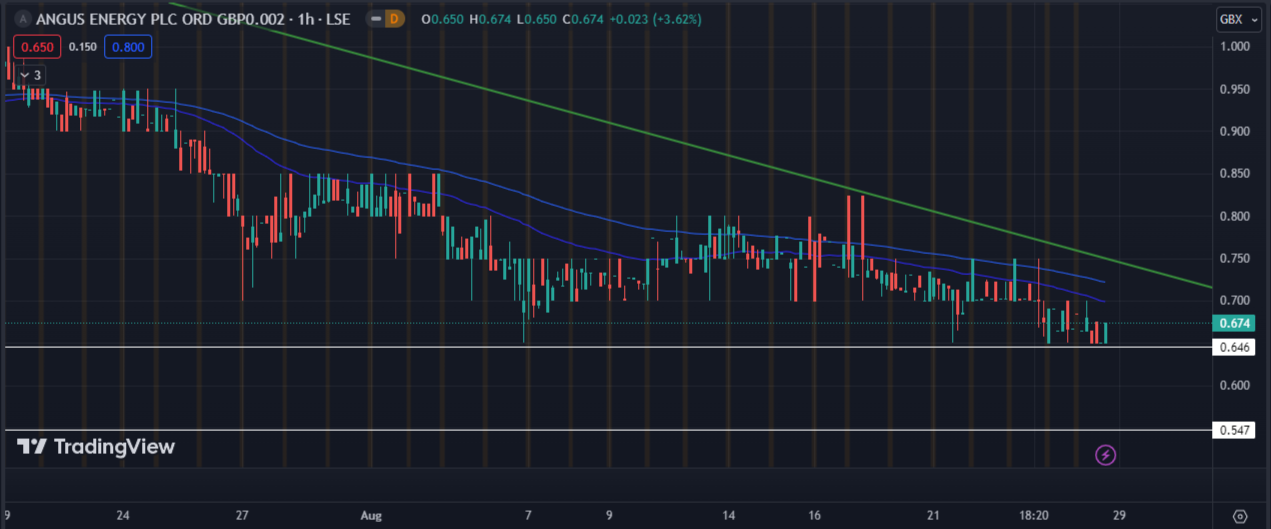Click the 0.750 price axis label
1271x529 pixels.
click(x=1234, y=258)
